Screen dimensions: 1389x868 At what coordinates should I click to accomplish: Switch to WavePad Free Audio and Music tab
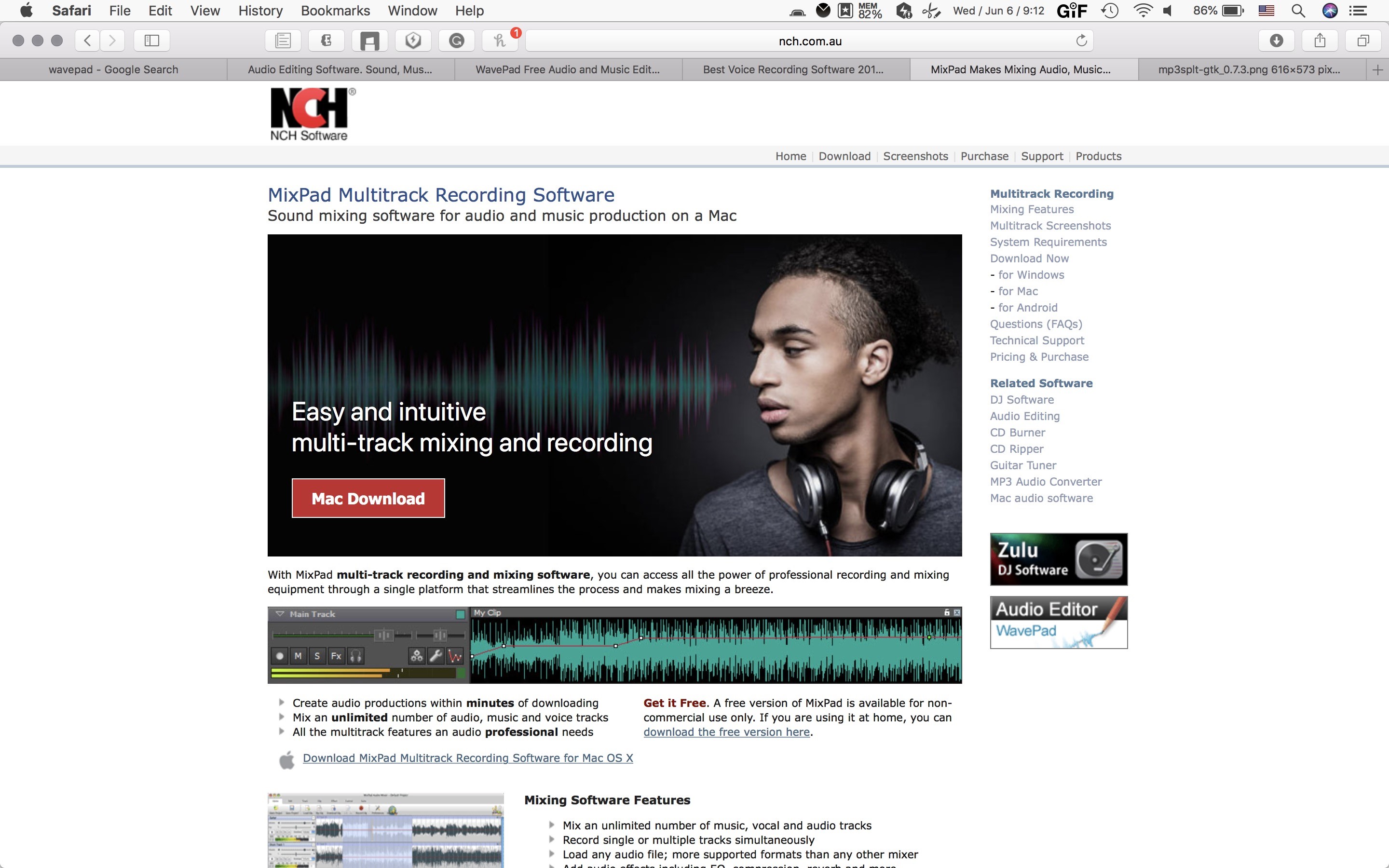568,70
